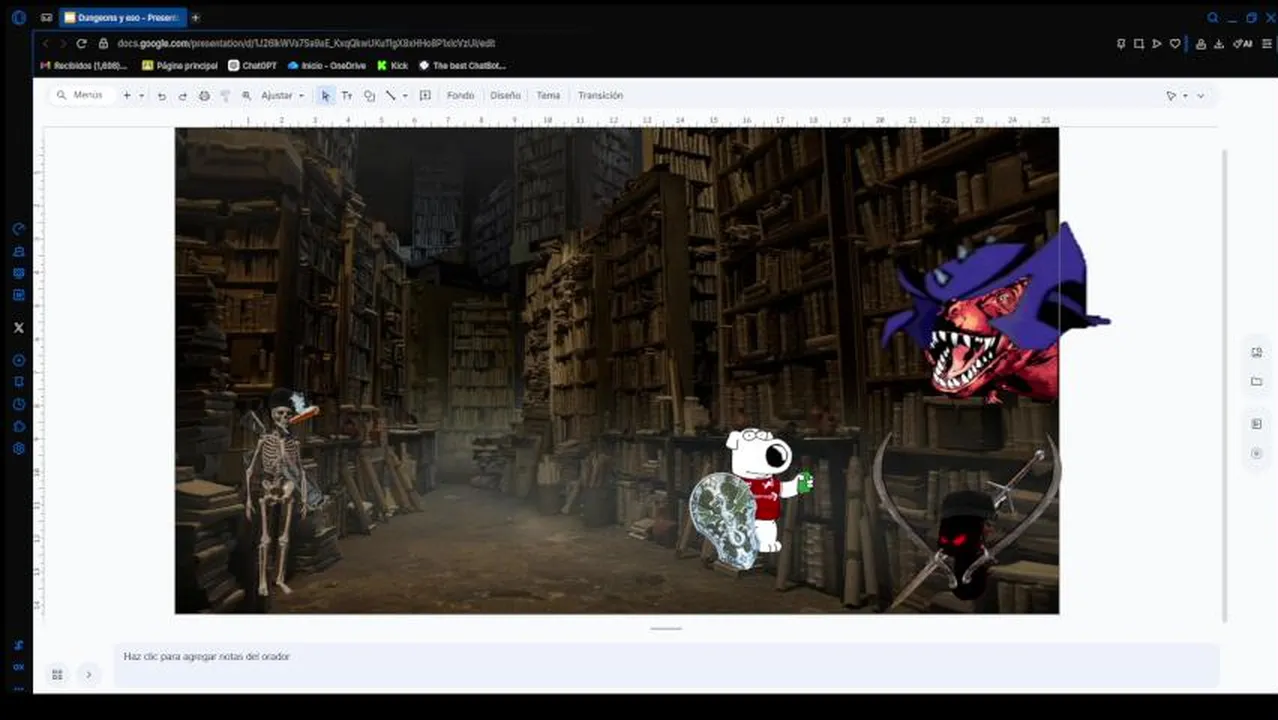Open the Transición option
This screenshot has width=1278, height=720.
(600, 96)
